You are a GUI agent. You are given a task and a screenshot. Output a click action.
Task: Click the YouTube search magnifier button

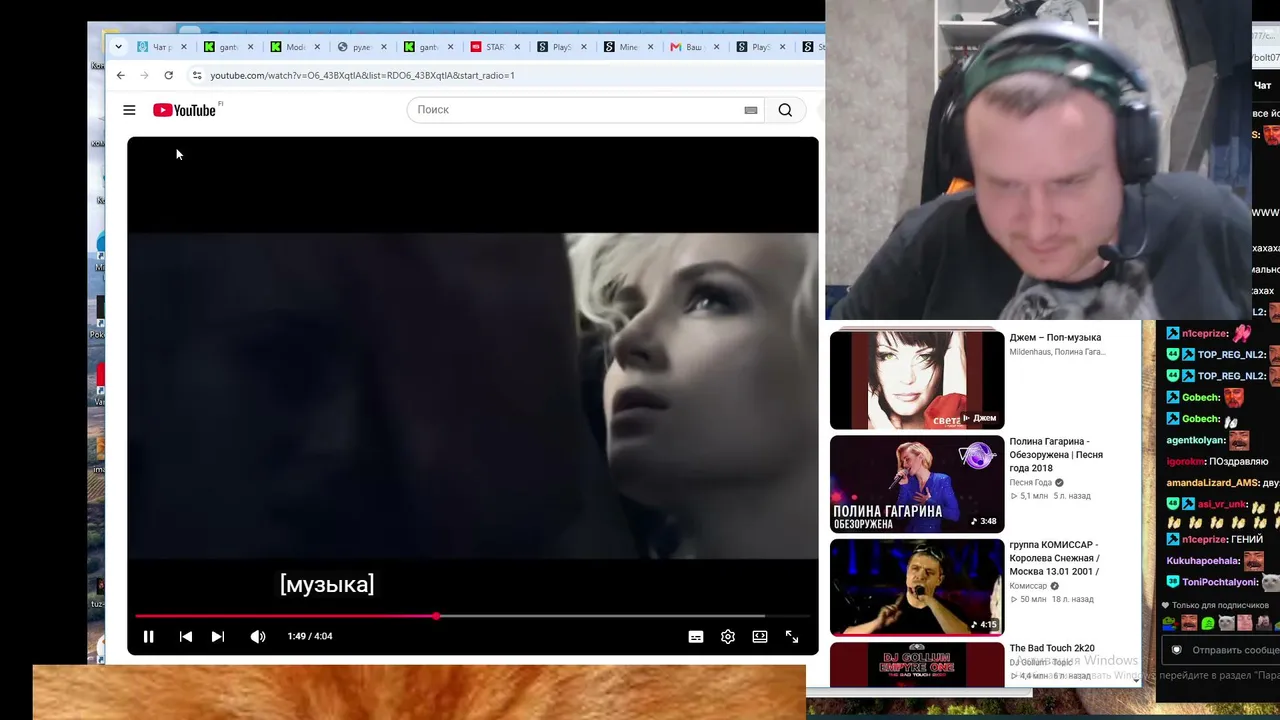coord(785,110)
